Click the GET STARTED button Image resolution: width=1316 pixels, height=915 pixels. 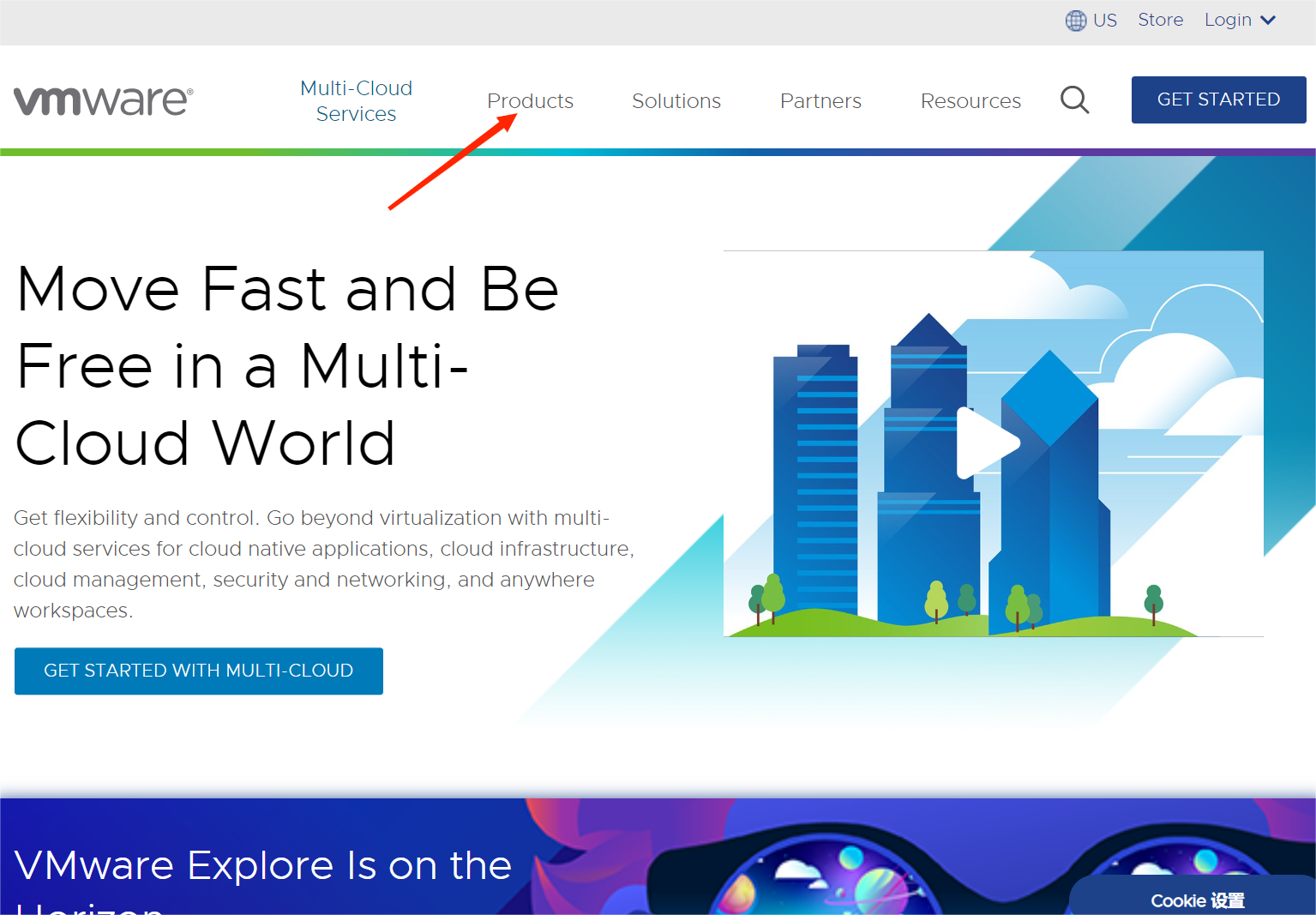point(1218,99)
